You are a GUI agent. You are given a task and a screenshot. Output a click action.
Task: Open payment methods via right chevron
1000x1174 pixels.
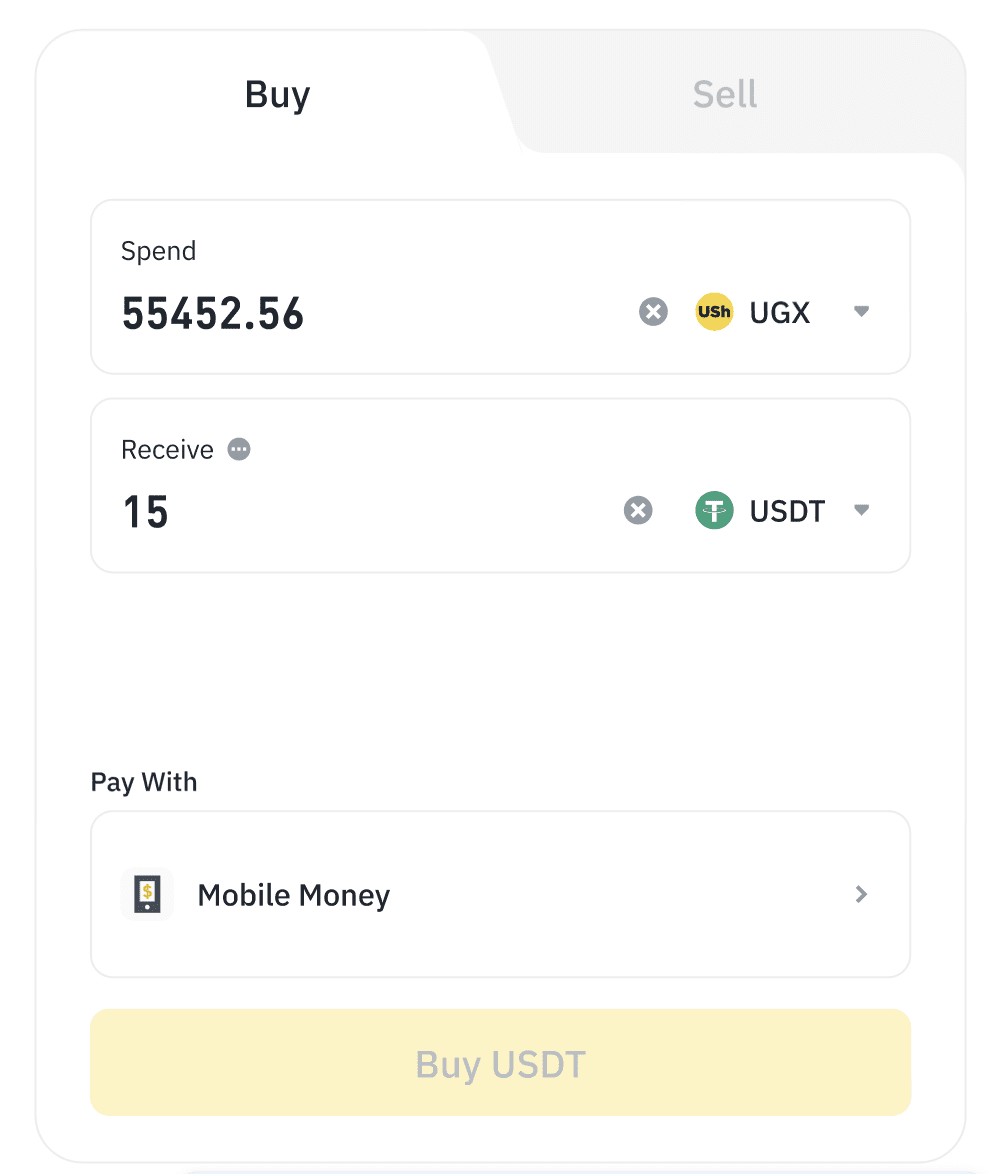(x=861, y=894)
